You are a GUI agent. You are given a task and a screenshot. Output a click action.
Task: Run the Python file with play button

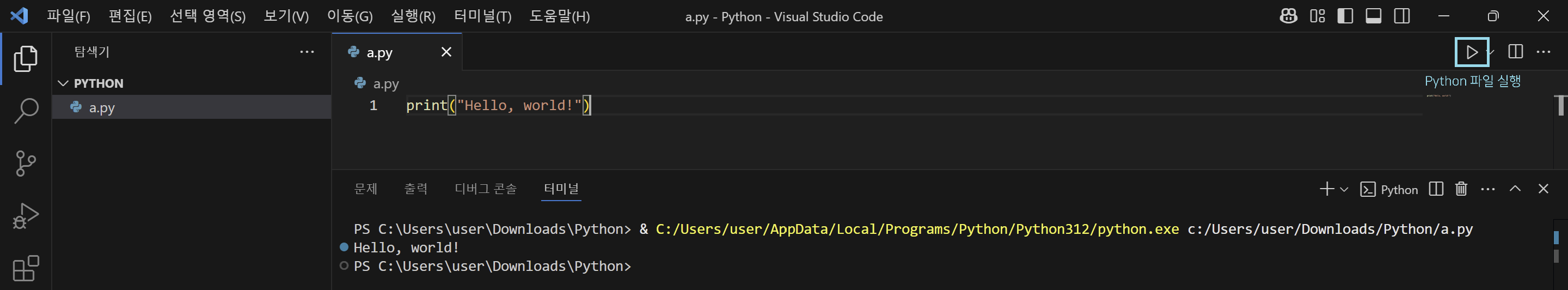click(x=1471, y=52)
